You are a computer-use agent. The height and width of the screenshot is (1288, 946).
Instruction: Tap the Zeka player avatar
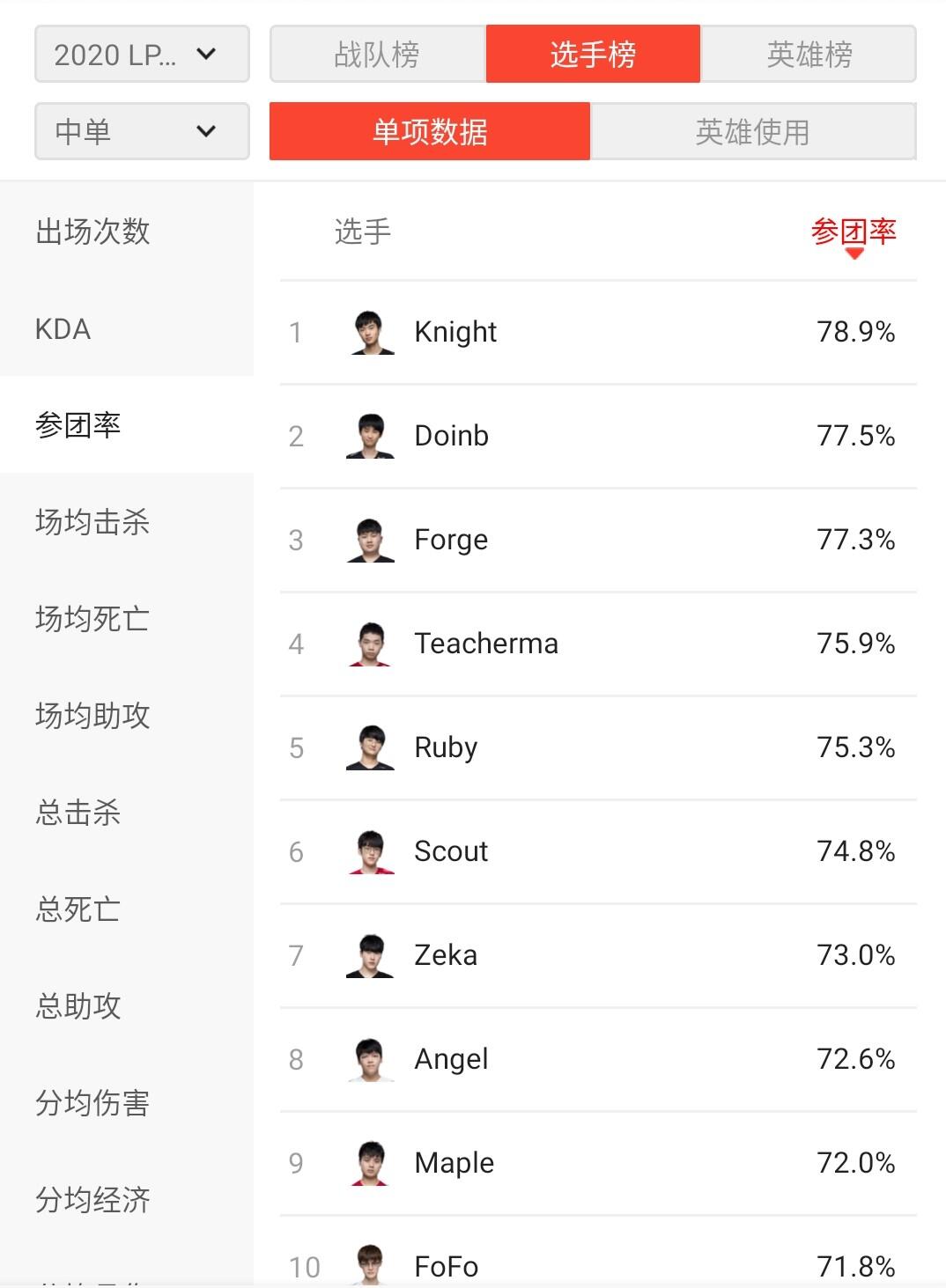[371, 956]
